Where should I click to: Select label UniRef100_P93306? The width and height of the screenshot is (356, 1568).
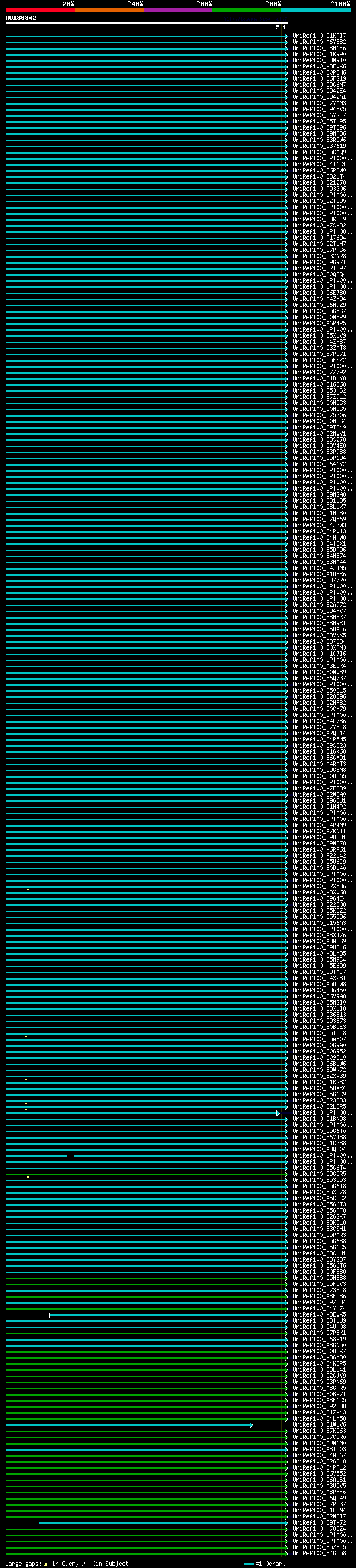click(x=319, y=189)
